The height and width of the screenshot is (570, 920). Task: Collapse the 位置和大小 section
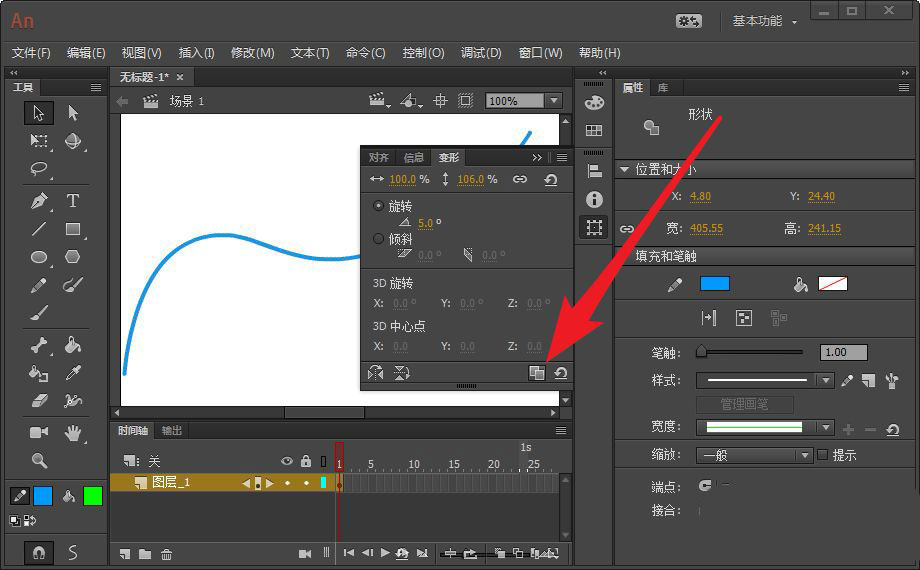pos(624,170)
